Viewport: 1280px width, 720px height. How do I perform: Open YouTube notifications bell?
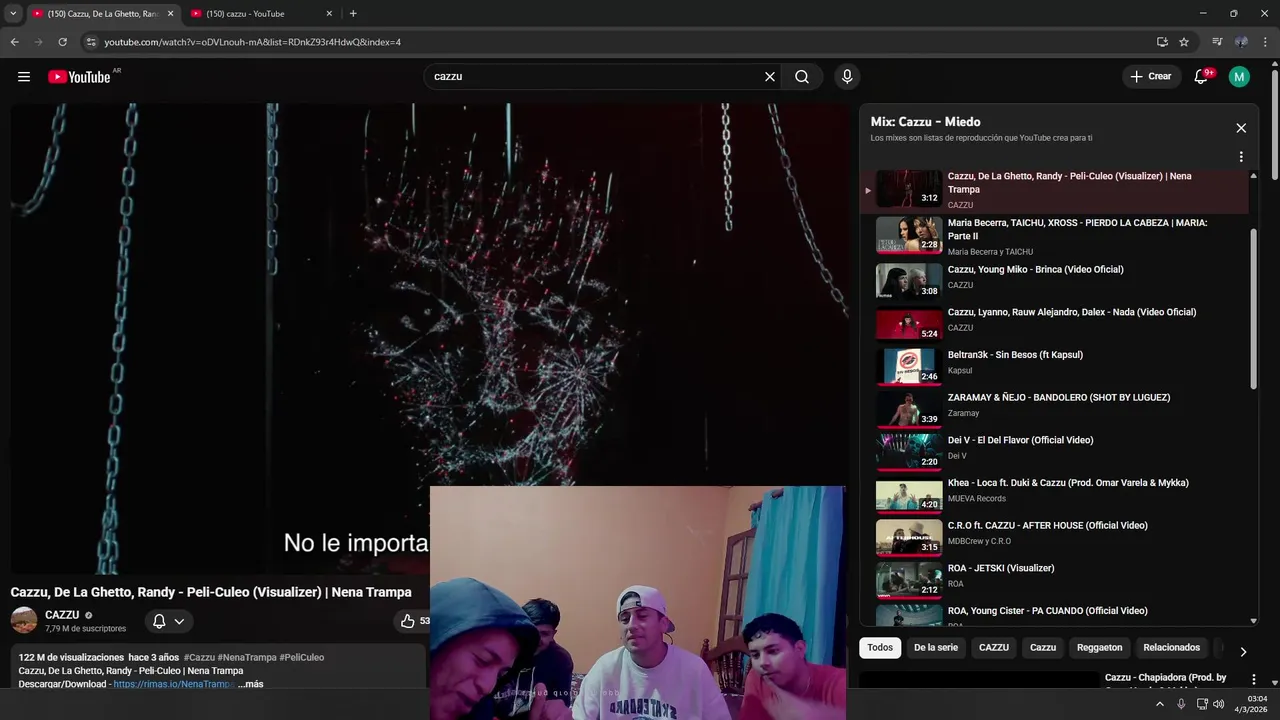(x=1202, y=77)
